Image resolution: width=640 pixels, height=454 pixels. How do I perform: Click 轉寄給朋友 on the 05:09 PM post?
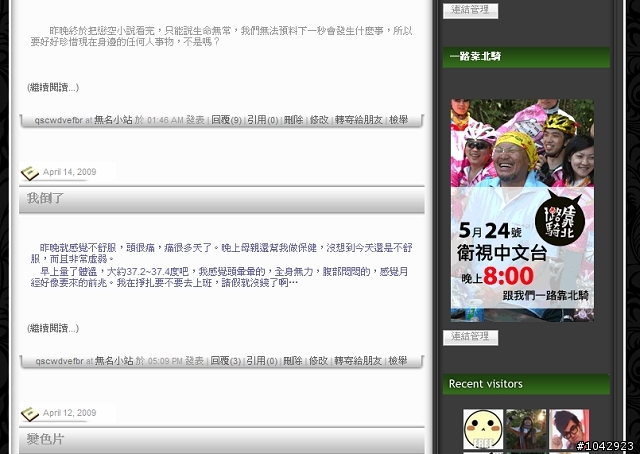tap(358, 361)
